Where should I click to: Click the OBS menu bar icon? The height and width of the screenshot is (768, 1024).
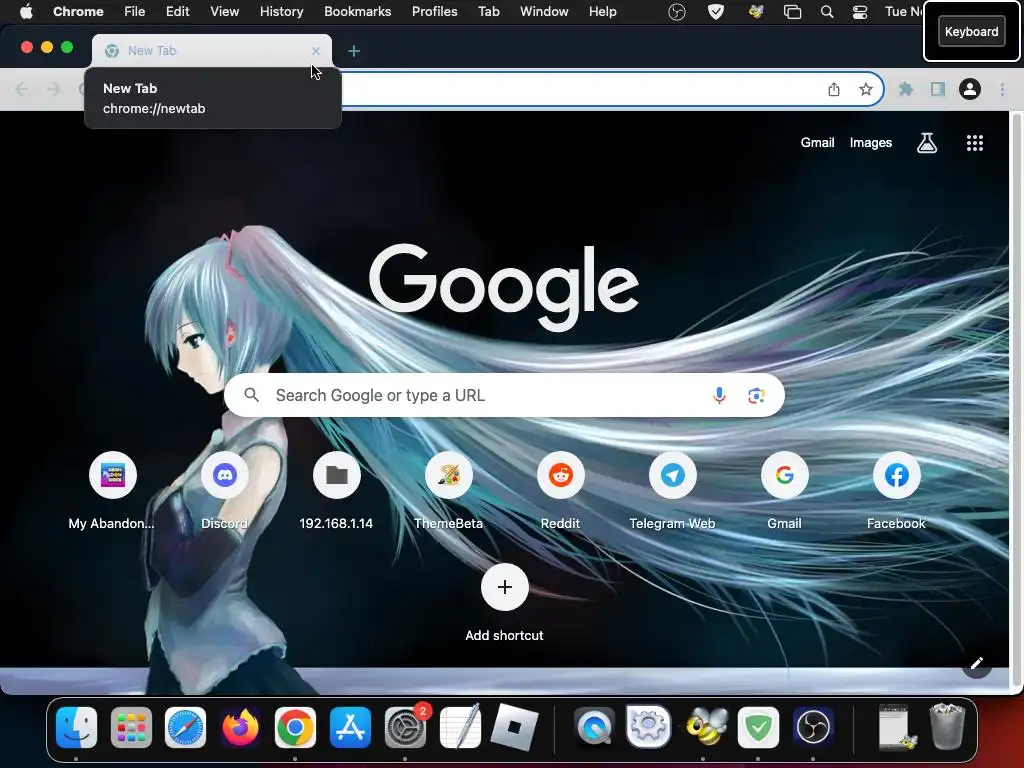tap(677, 12)
